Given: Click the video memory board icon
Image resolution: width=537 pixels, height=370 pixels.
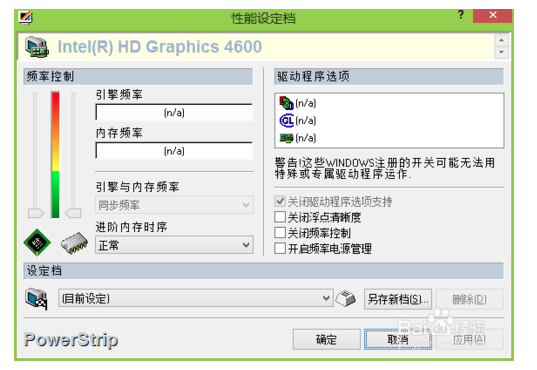Looking at the screenshot, I should click(286, 138).
